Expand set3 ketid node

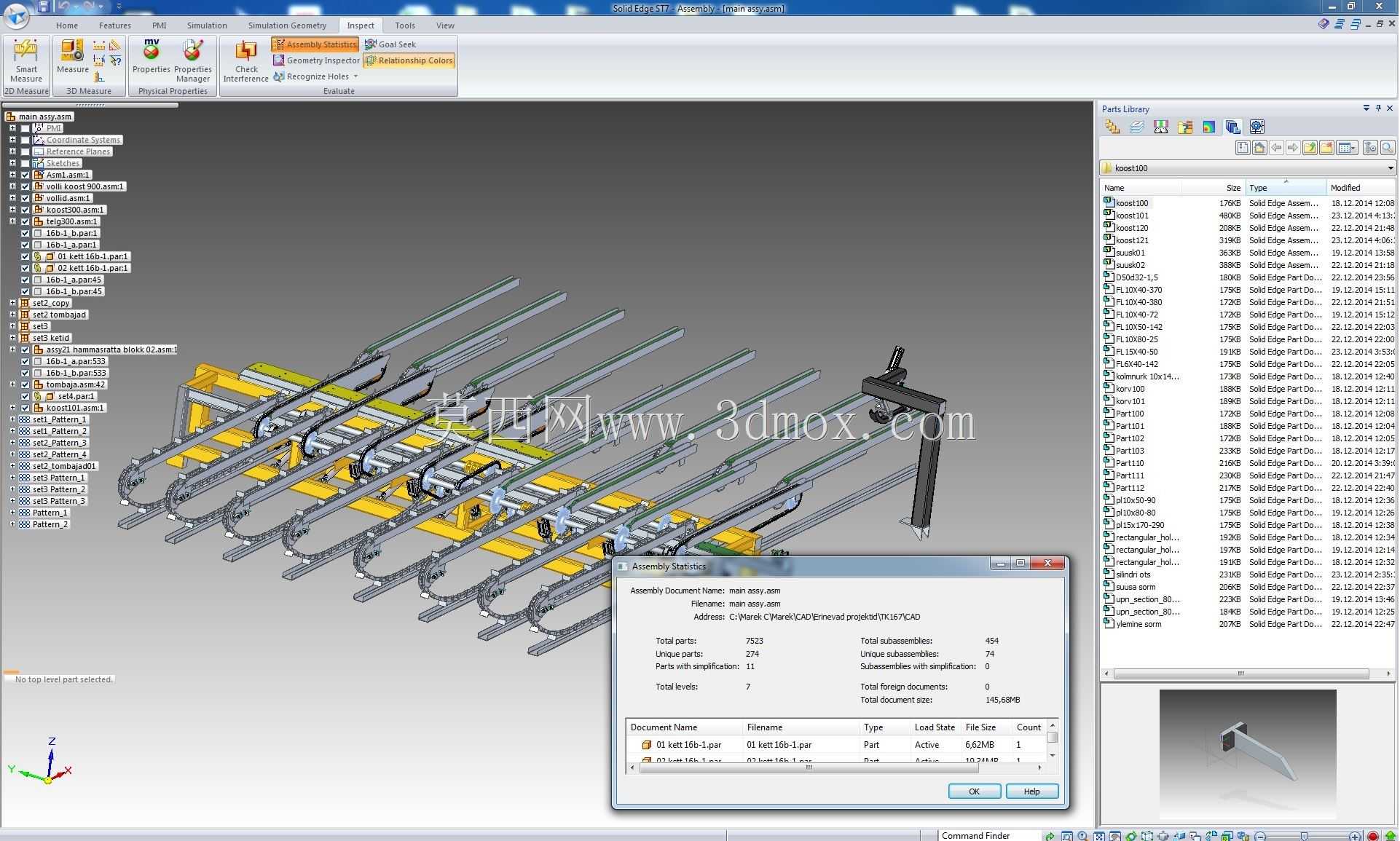[12, 338]
